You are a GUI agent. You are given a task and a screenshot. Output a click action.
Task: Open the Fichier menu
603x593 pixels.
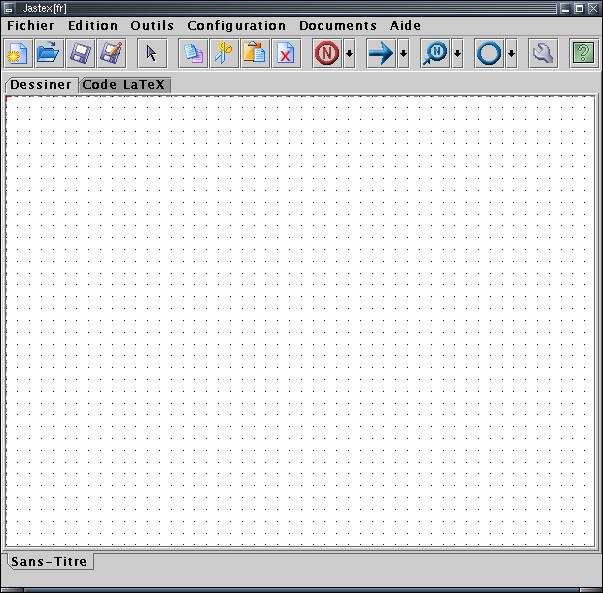pyautogui.click(x=31, y=26)
